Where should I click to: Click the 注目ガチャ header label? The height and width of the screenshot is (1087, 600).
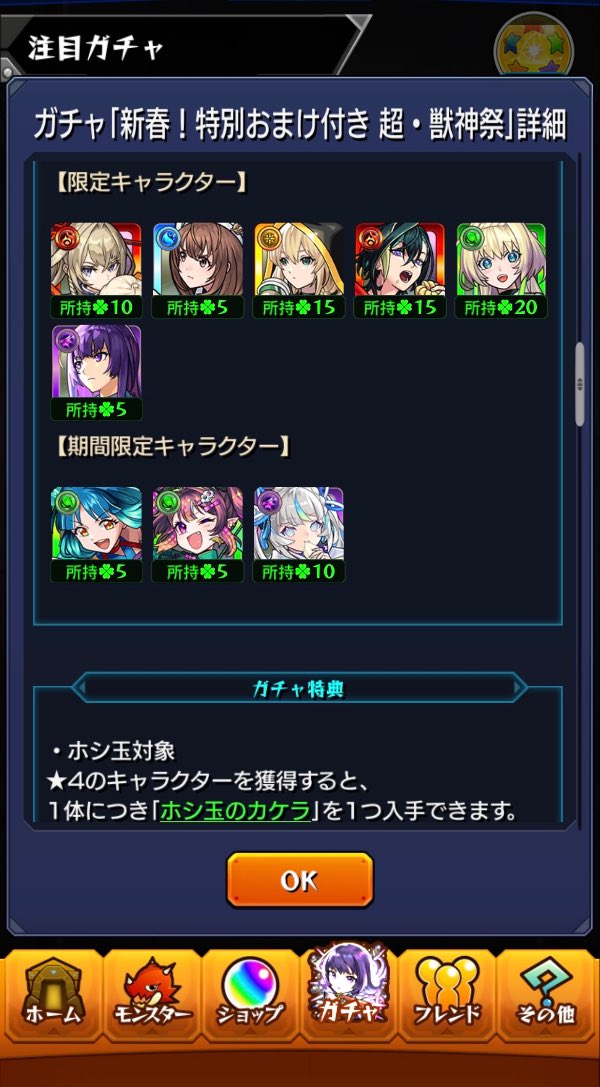[96, 47]
